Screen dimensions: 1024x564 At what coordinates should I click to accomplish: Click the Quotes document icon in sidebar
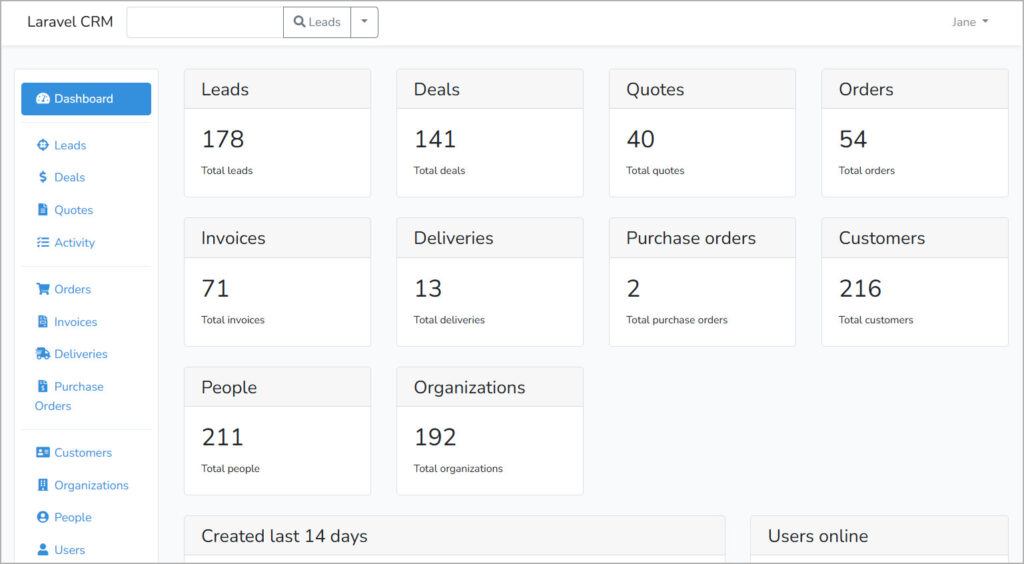[x=42, y=210]
